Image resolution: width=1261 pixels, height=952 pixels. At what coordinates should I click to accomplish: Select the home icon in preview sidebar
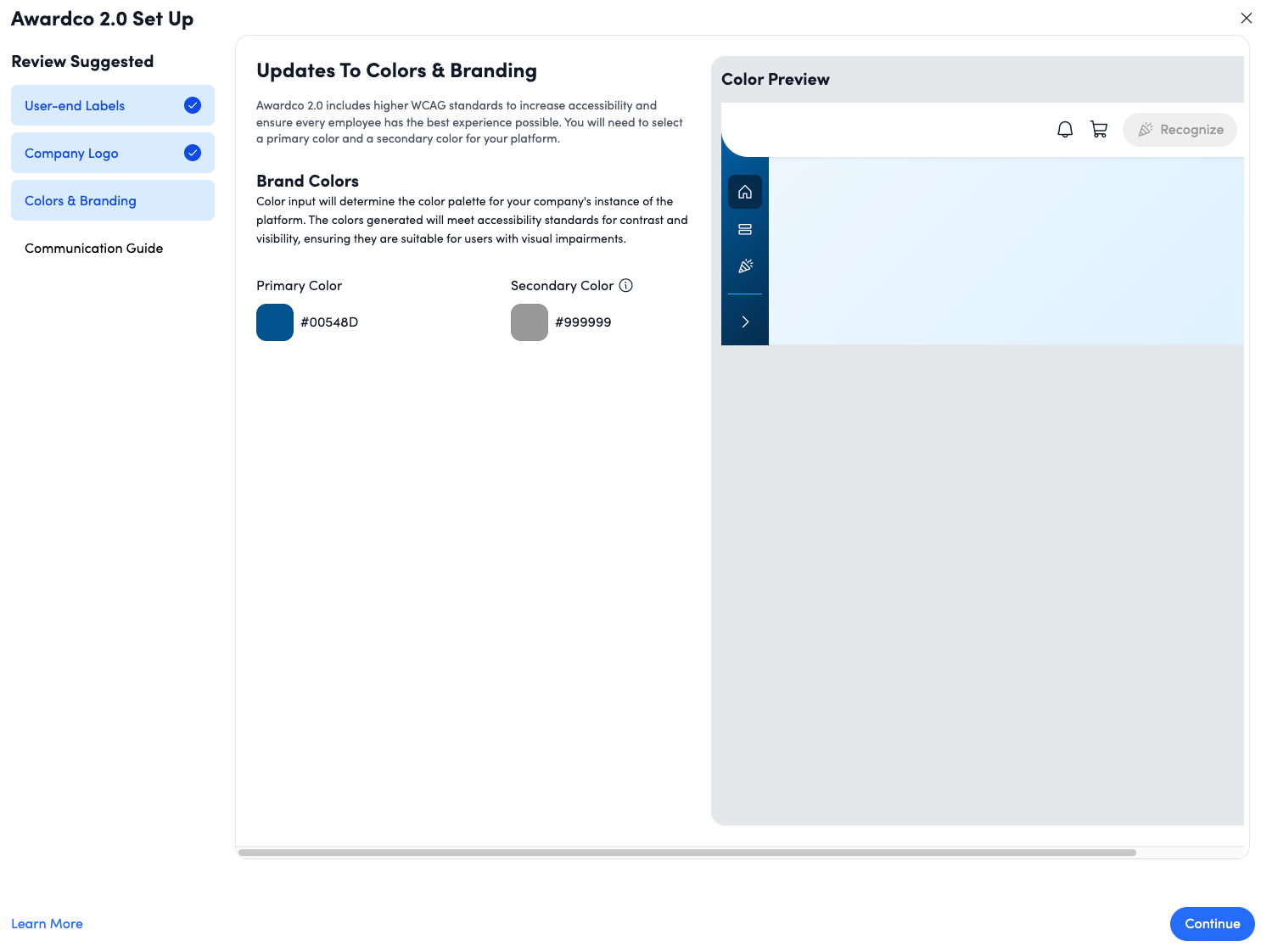tap(745, 193)
